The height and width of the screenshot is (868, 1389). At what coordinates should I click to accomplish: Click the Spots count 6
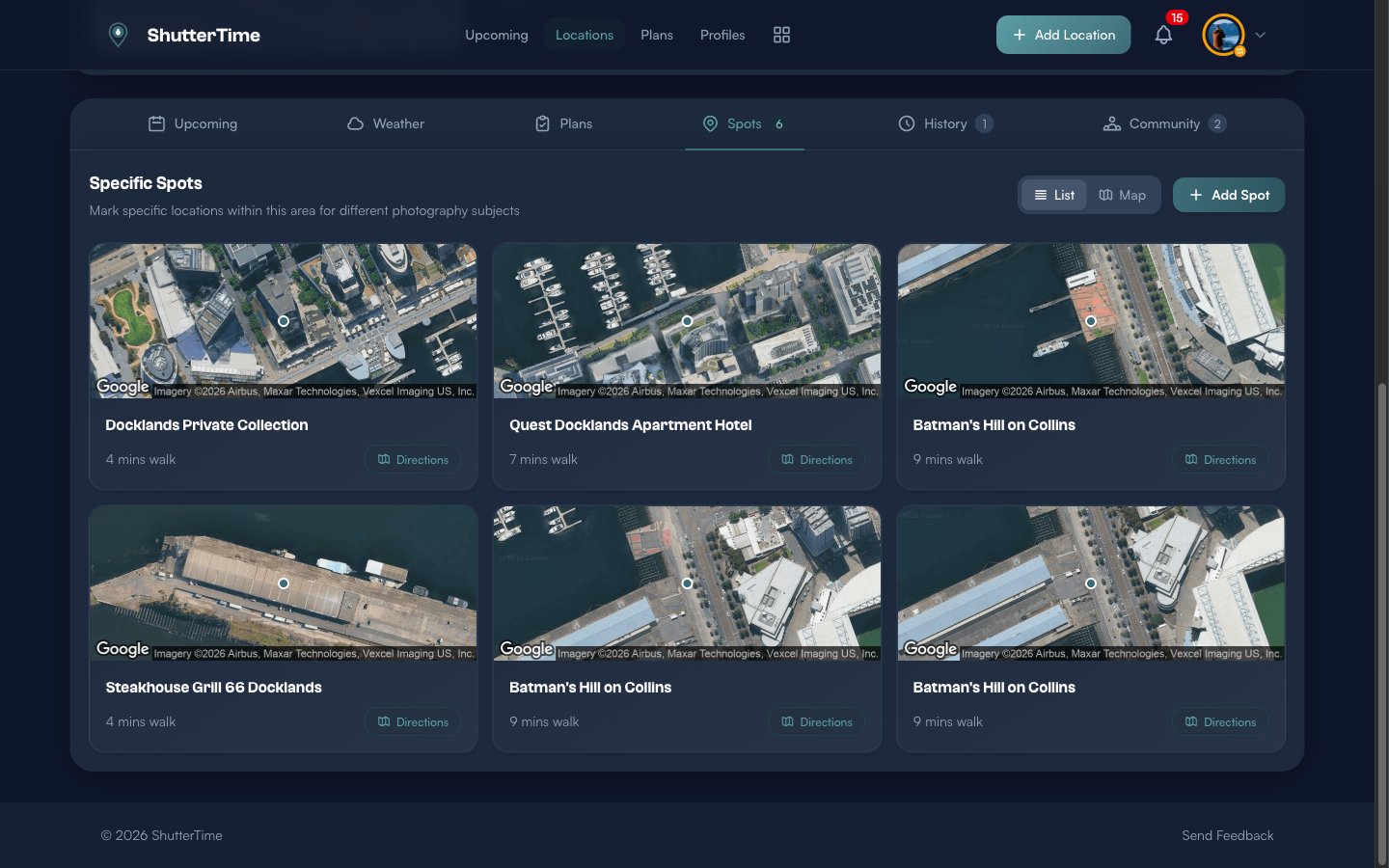click(779, 123)
